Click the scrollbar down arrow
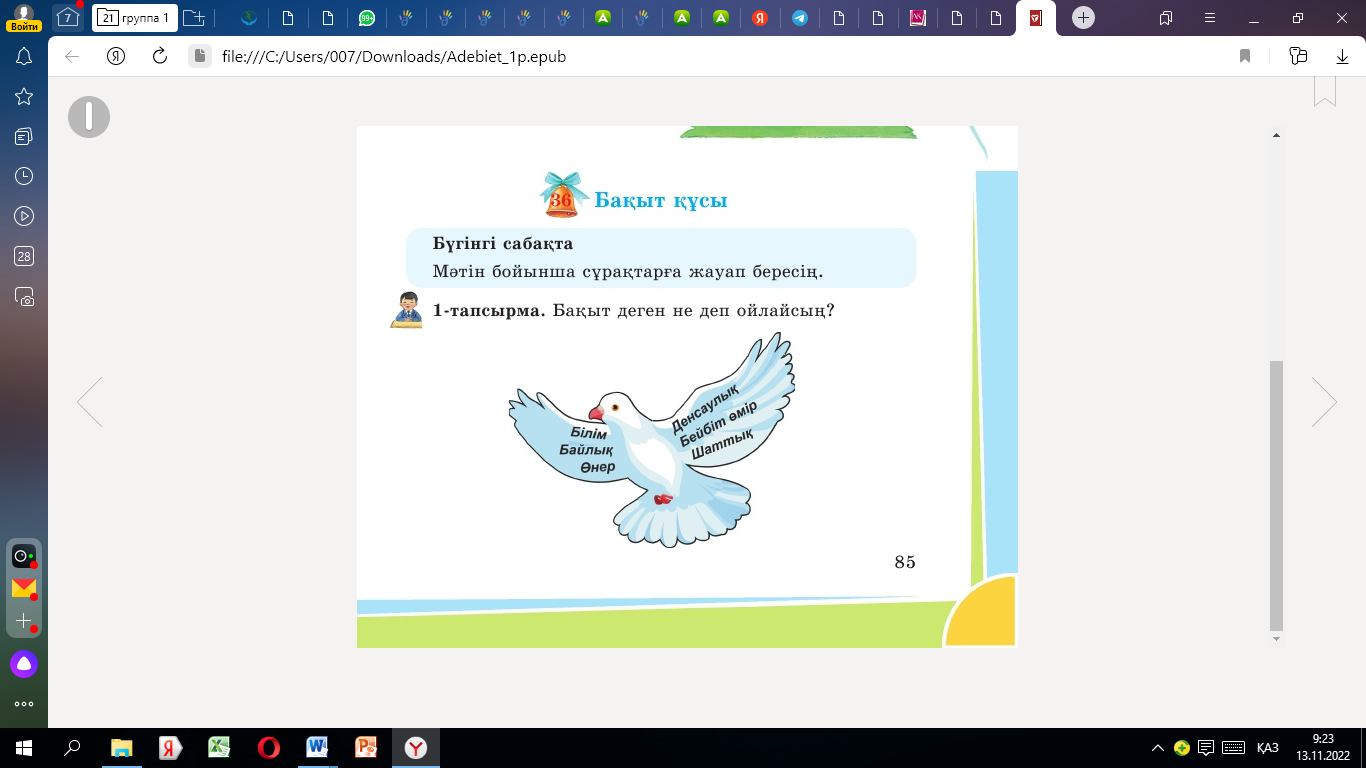This screenshot has width=1366, height=768. [1276, 638]
